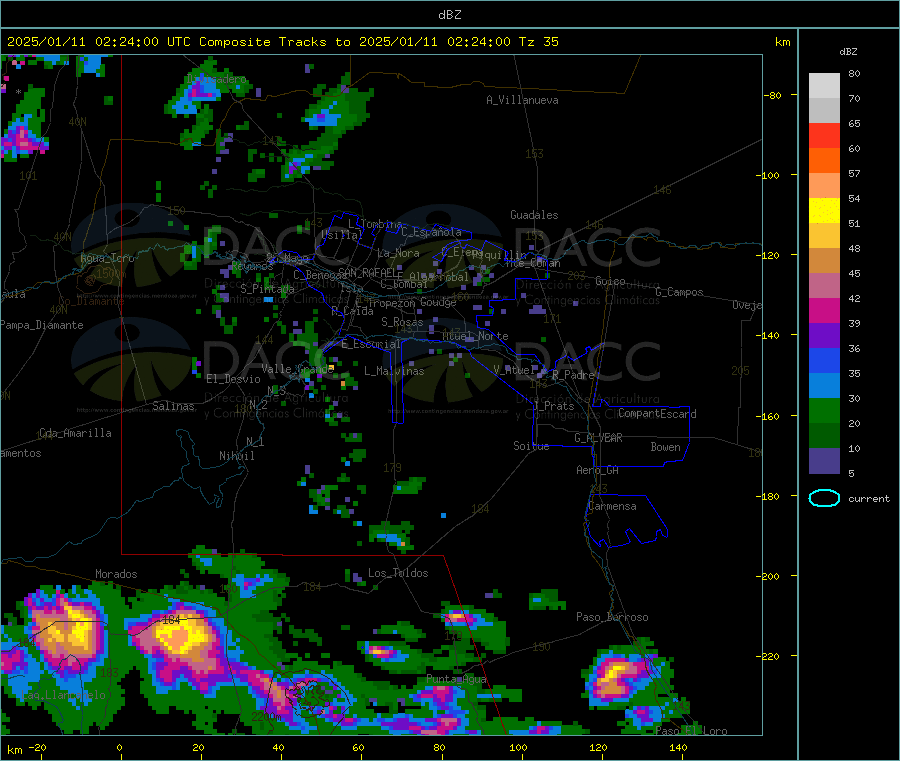Click the 39 dBZ magenta legend swatch

click(824, 310)
